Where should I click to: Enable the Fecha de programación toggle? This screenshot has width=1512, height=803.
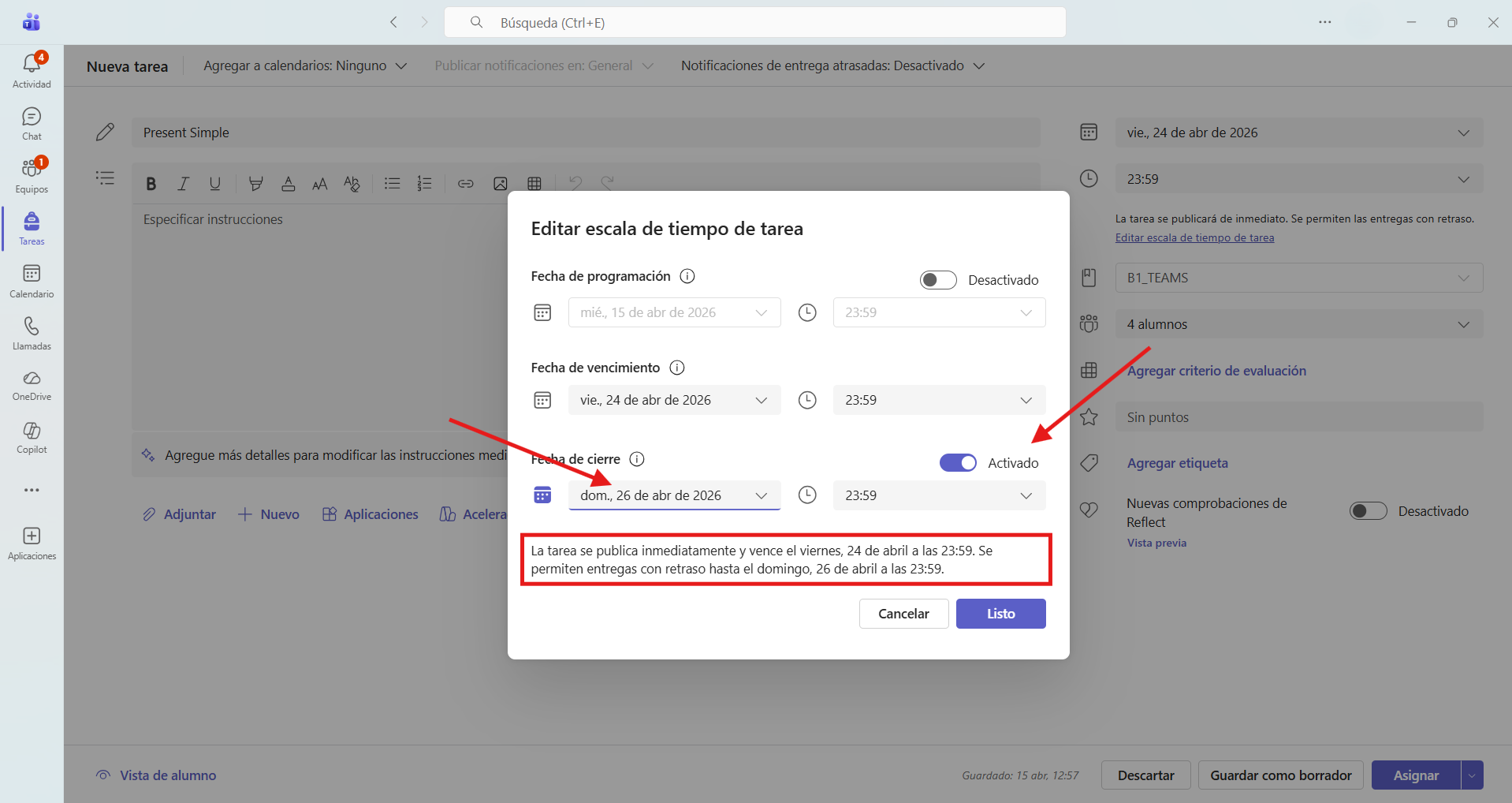point(938,280)
